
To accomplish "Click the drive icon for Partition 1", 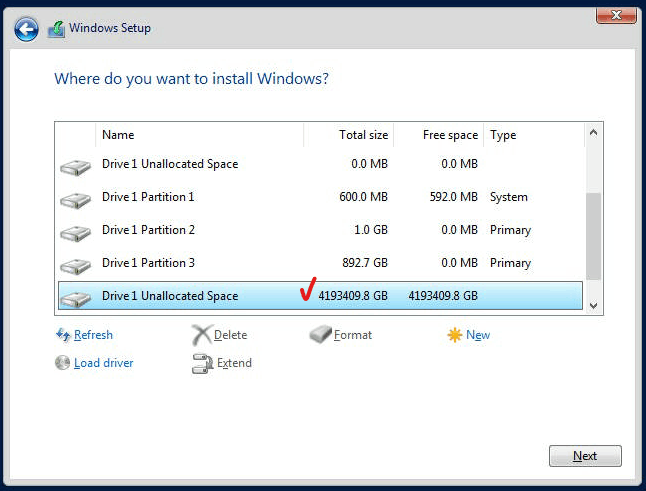I will tap(75, 200).
